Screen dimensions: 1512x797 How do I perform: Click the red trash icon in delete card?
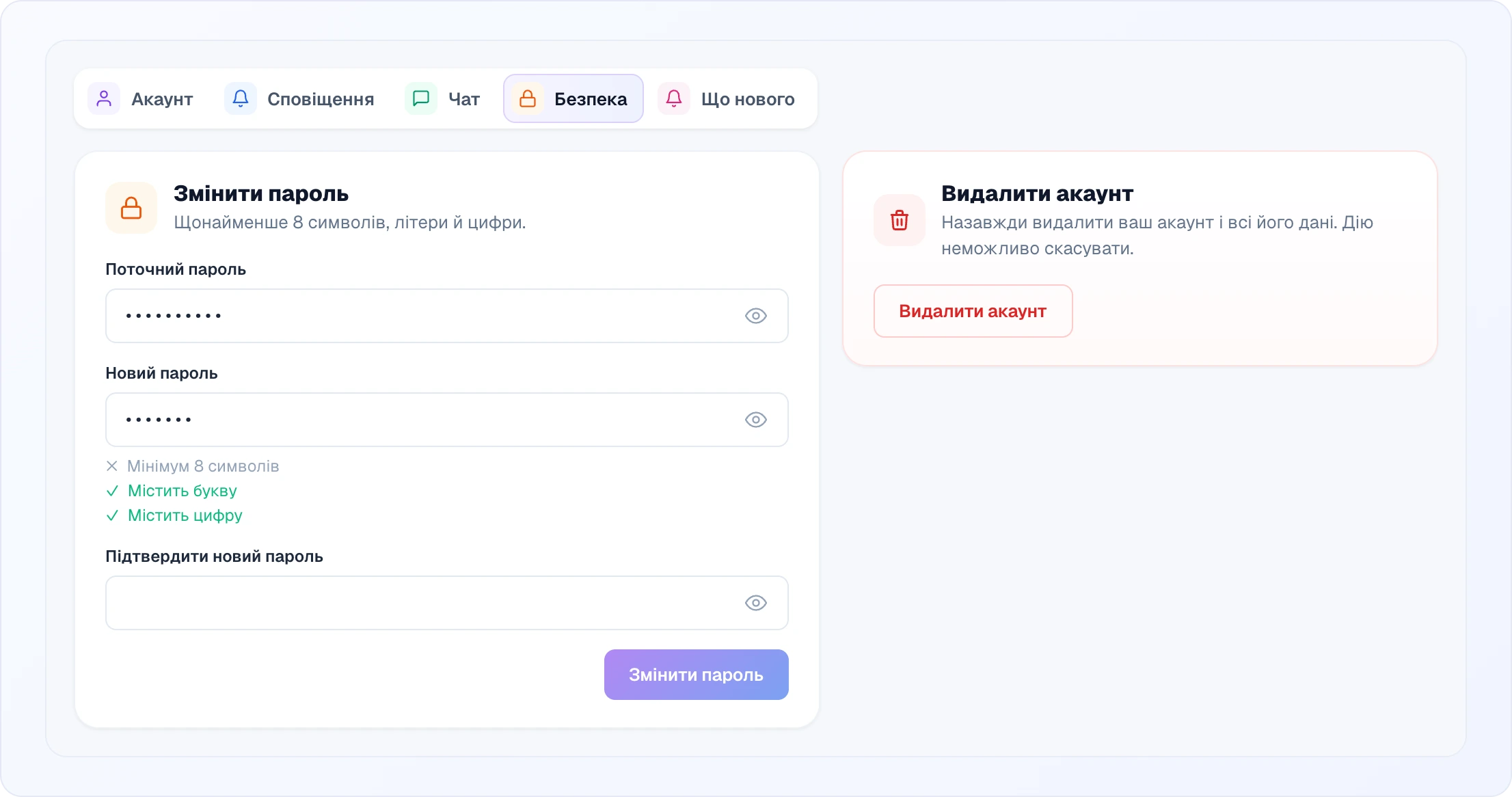[x=900, y=220]
